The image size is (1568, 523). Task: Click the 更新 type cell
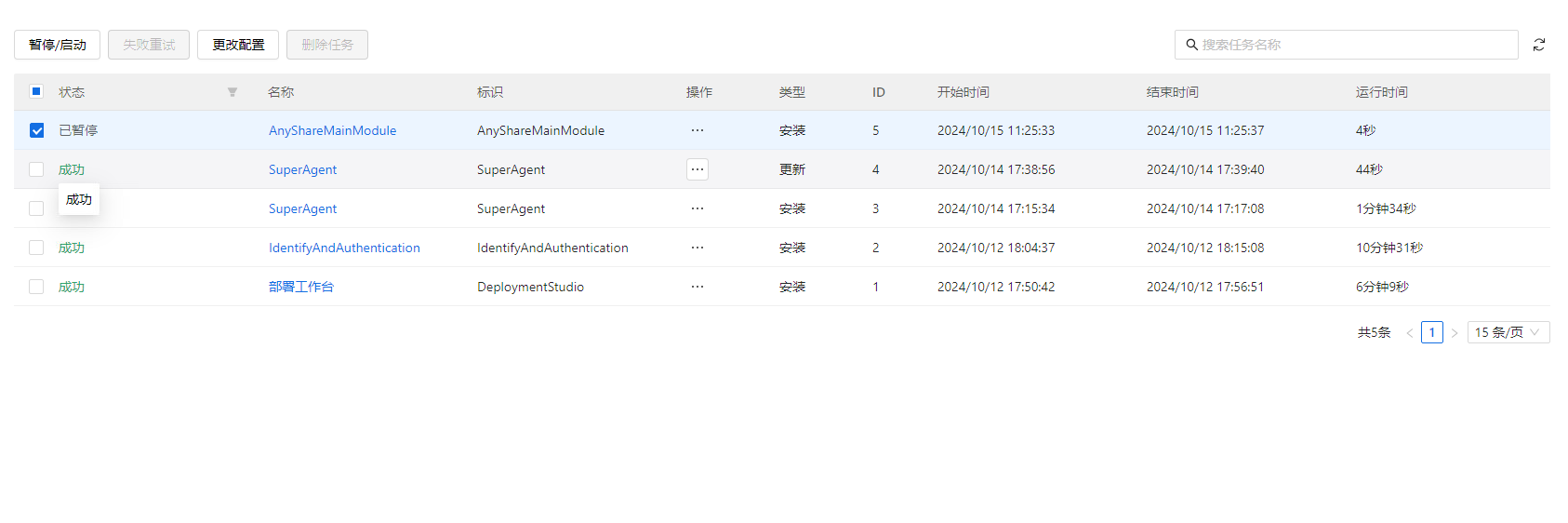pyautogui.click(x=792, y=169)
